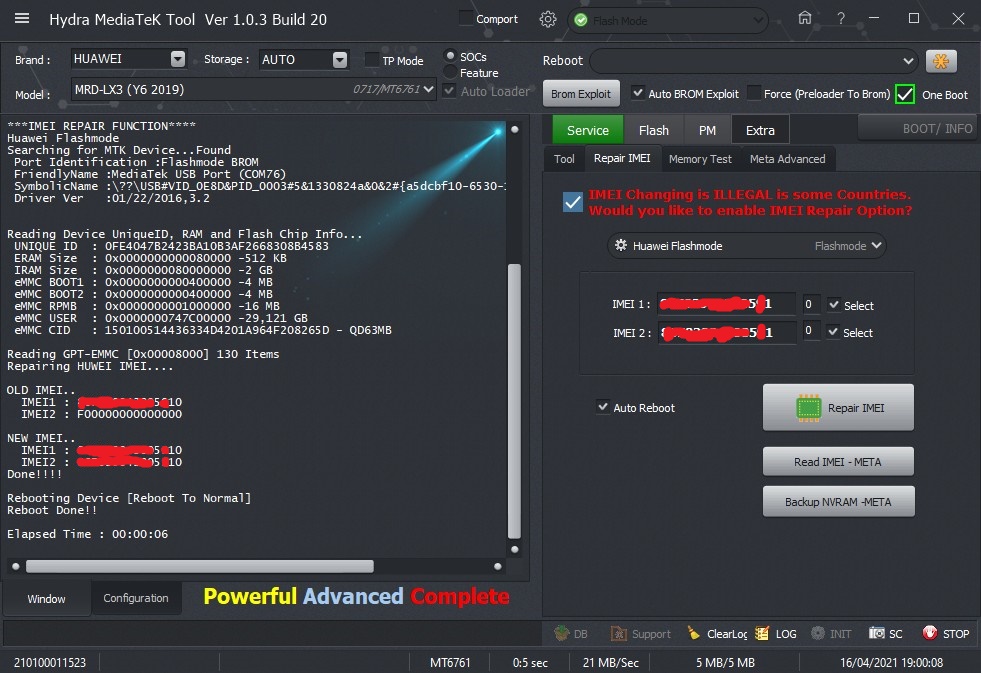Select the Repair IMEI sub-tab
981x673 pixels.
622,158
